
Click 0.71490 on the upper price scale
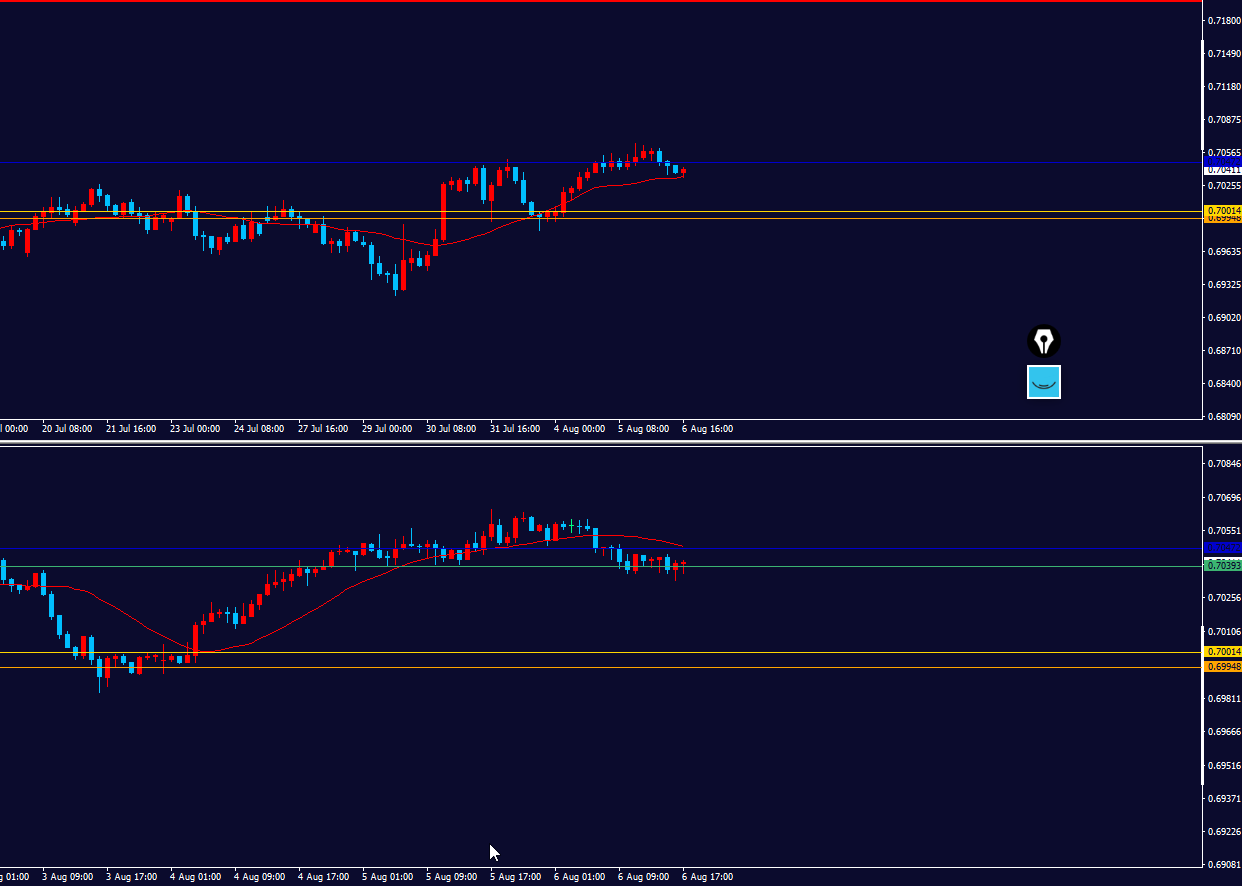[x=1224, y=53]
